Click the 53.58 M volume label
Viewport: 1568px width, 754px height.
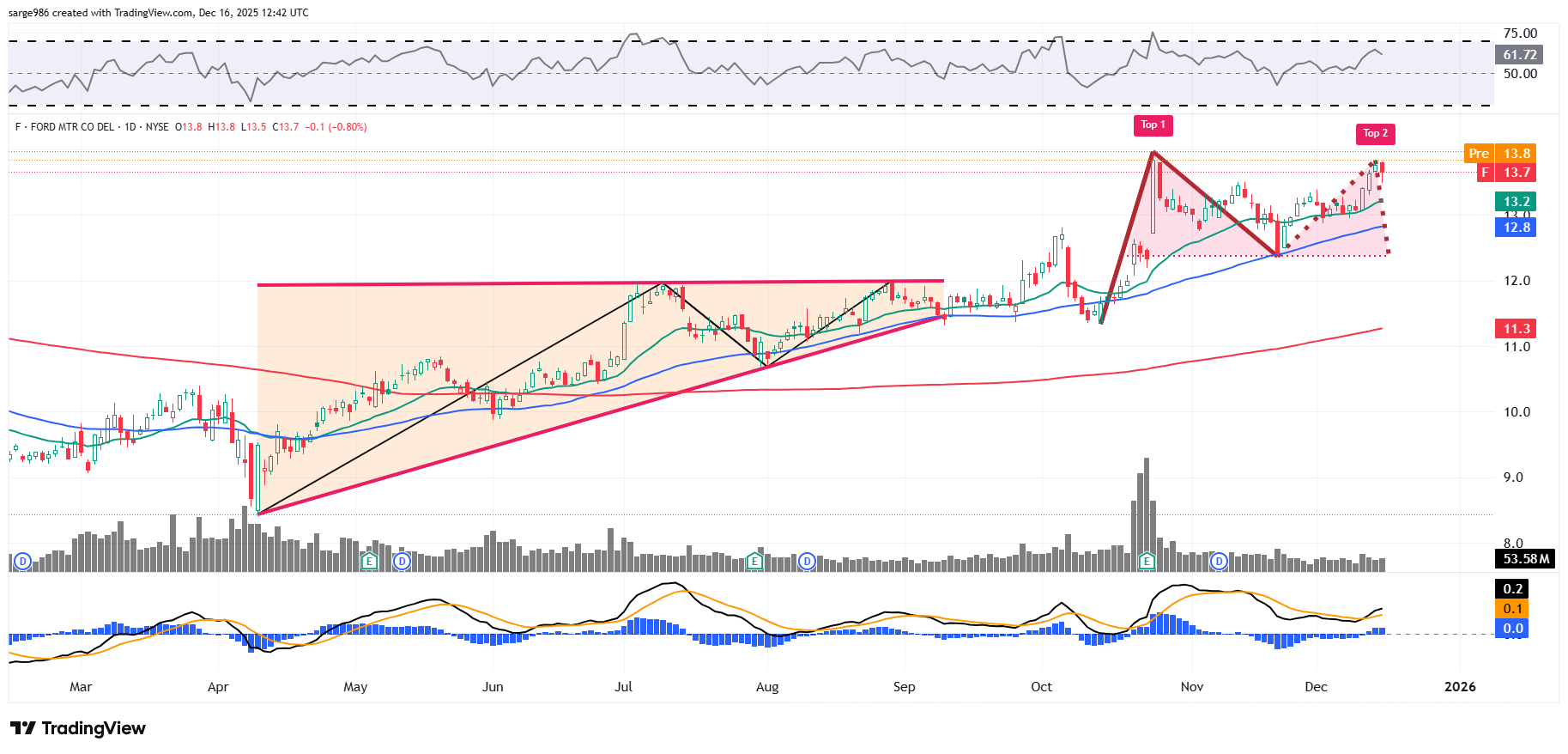[1526, 559]
